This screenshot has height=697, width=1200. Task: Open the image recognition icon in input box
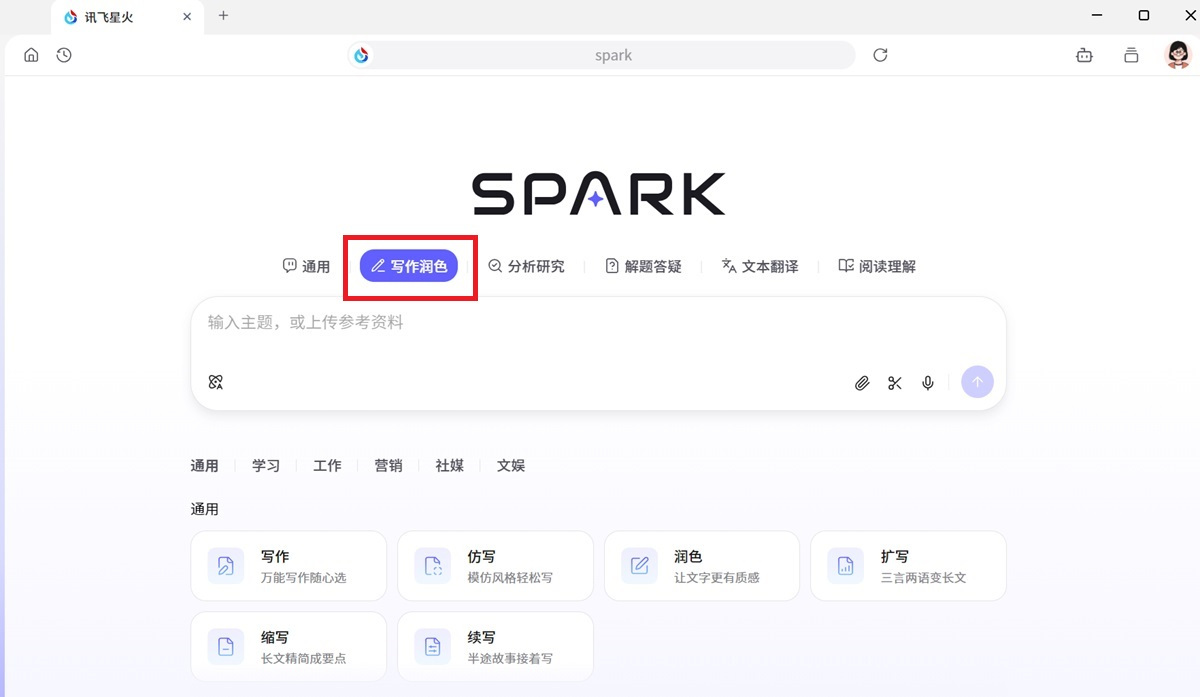(215, 382)
